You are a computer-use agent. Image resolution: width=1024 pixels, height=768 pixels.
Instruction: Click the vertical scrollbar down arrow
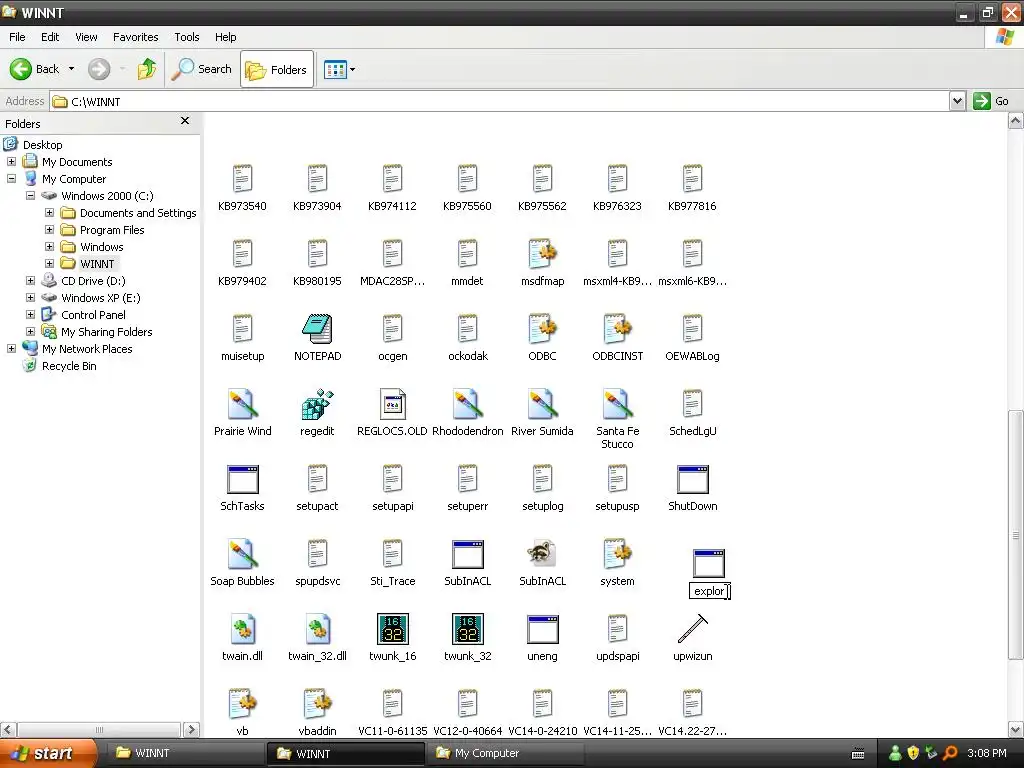[x=1016, y=729]
